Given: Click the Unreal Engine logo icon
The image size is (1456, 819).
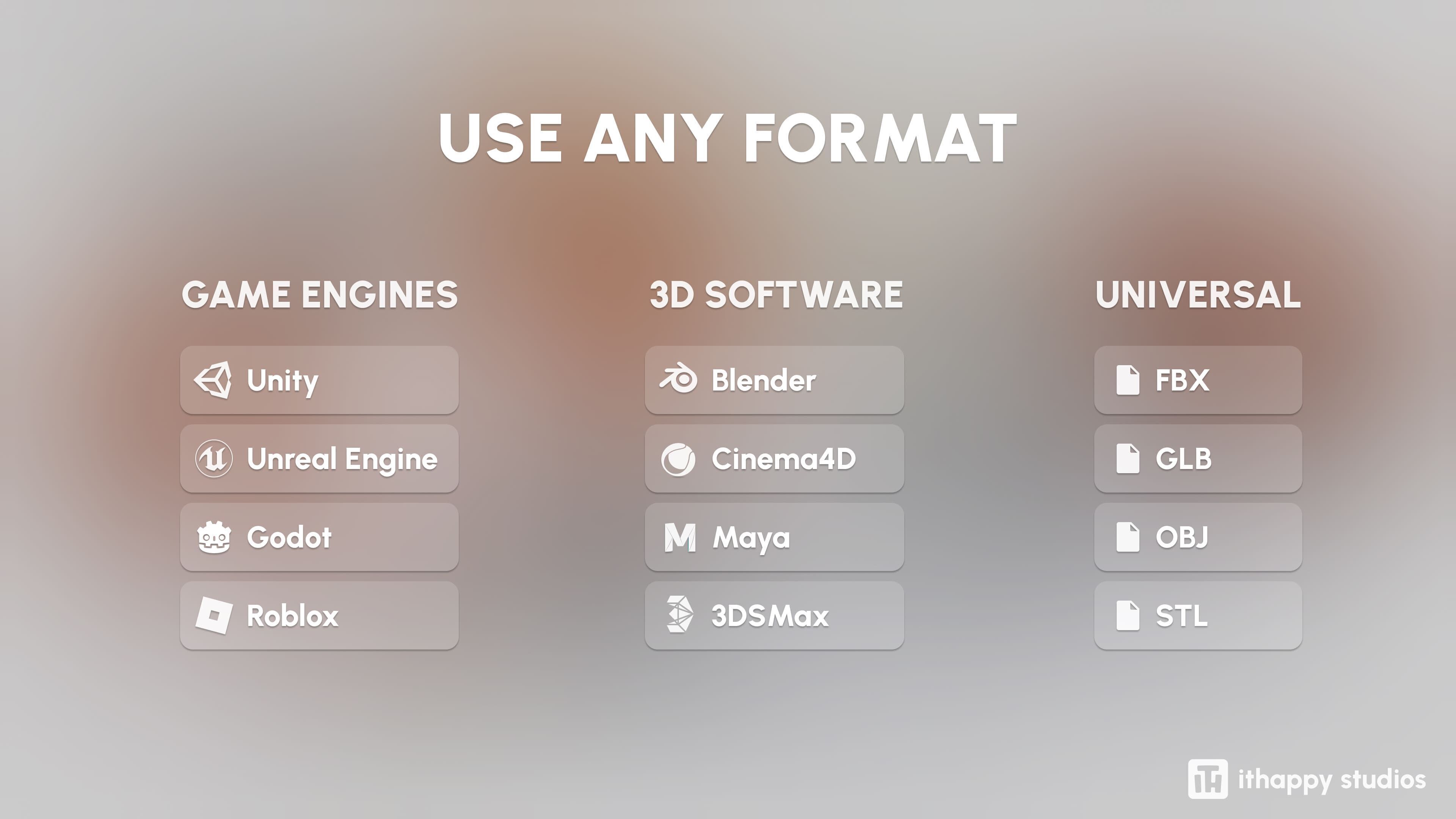Looking at the screenshot, I should pos(213,458).
